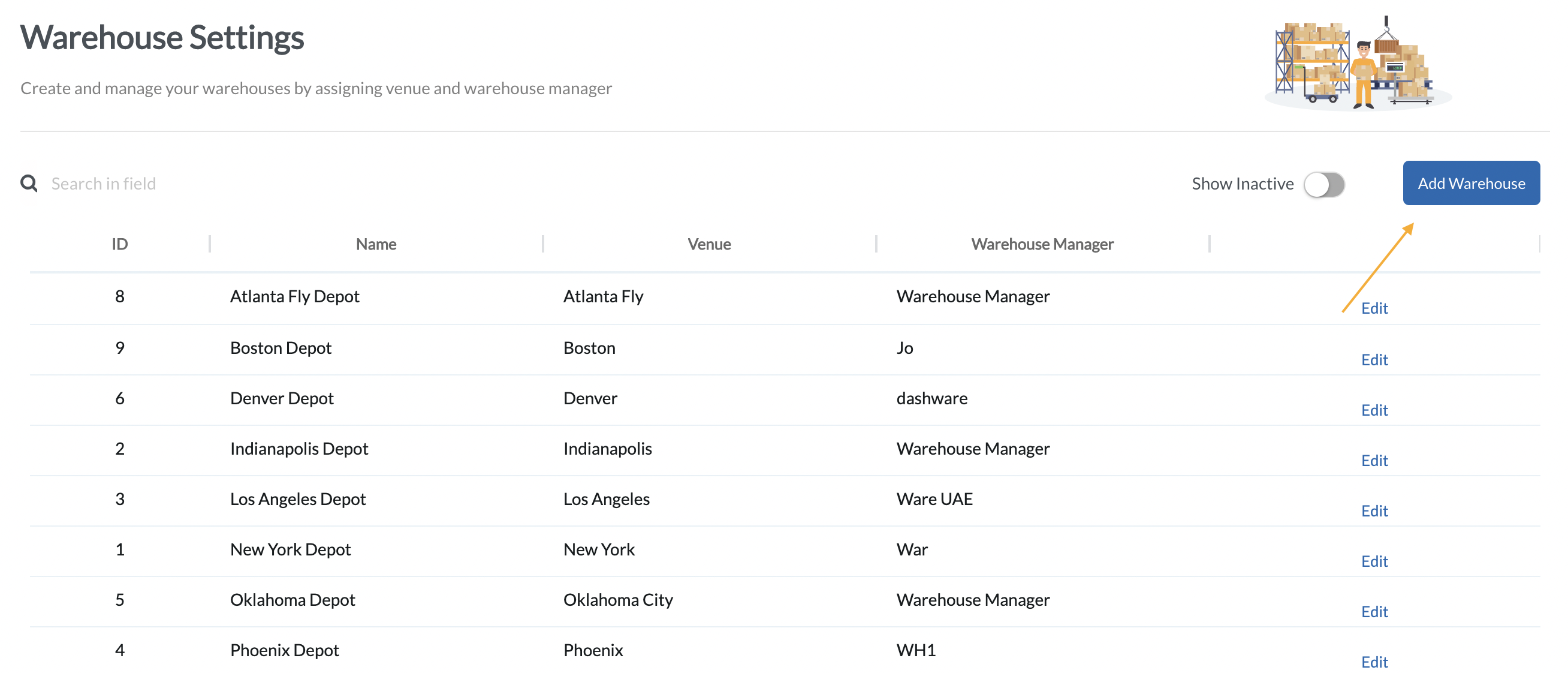Select the Boston Depot name cell

pyautogui.click(x=281, y=348)
